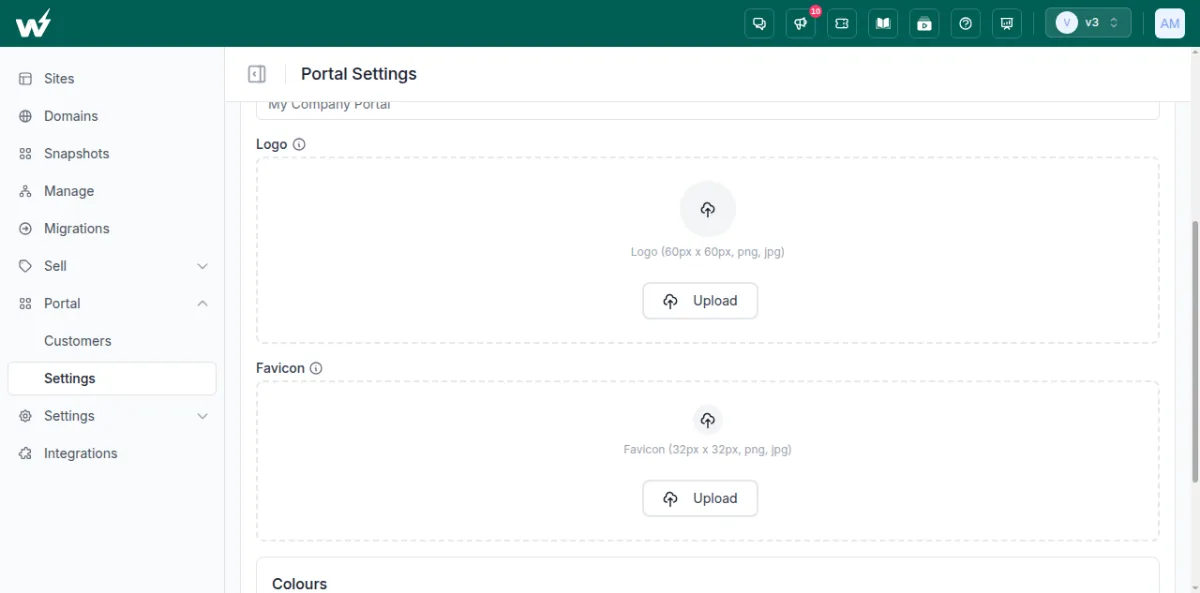
Task: Expand the sidebar Settings section chevron
Action: [203, 416]
